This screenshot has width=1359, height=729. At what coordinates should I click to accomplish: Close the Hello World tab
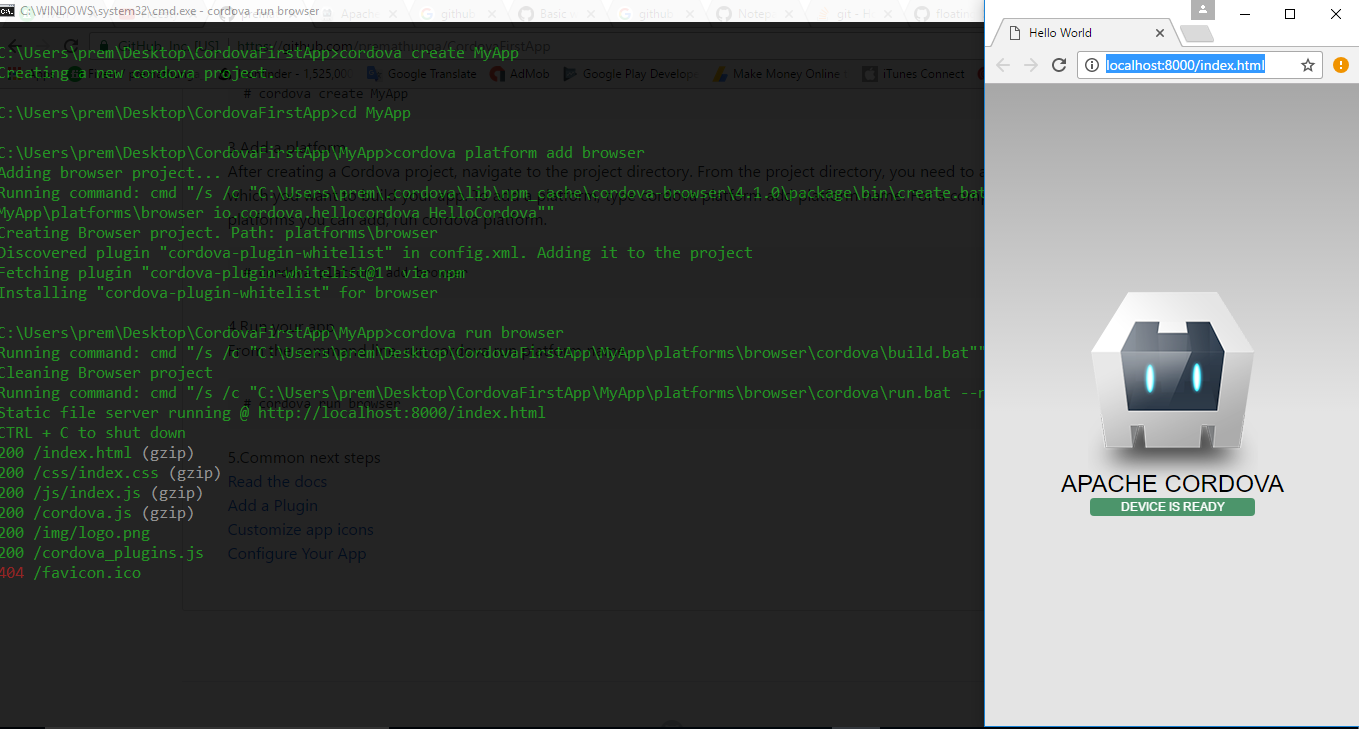pyautogui.click(x=1160, y=33)
